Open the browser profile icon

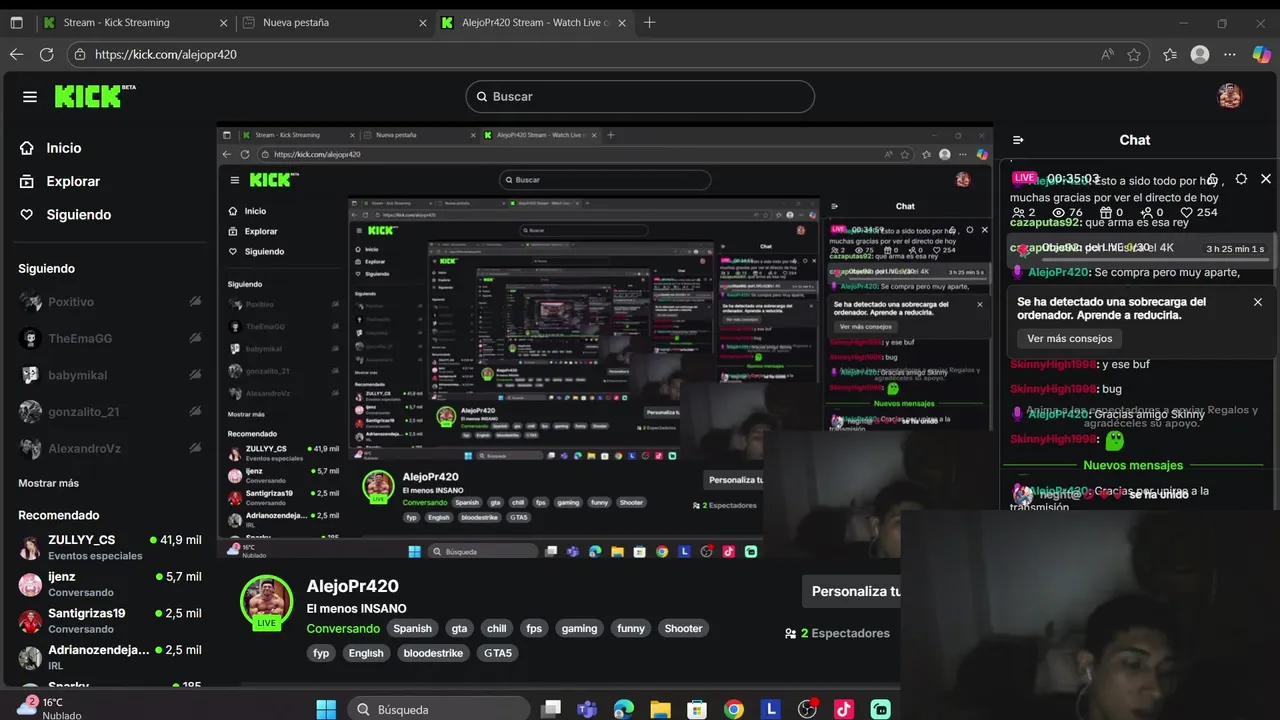pos(1200,55)
